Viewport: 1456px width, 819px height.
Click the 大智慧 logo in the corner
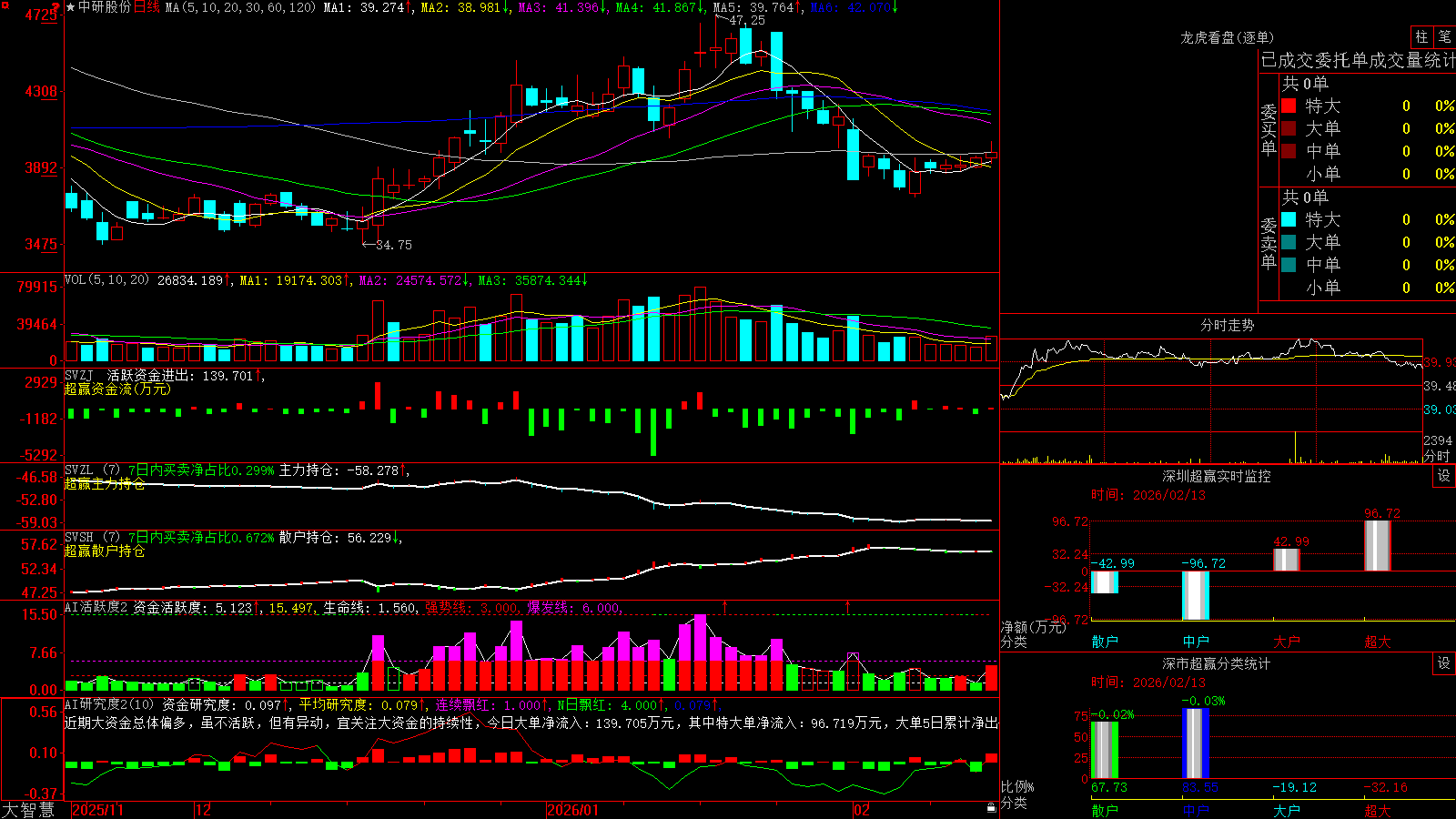click(28, 810)
